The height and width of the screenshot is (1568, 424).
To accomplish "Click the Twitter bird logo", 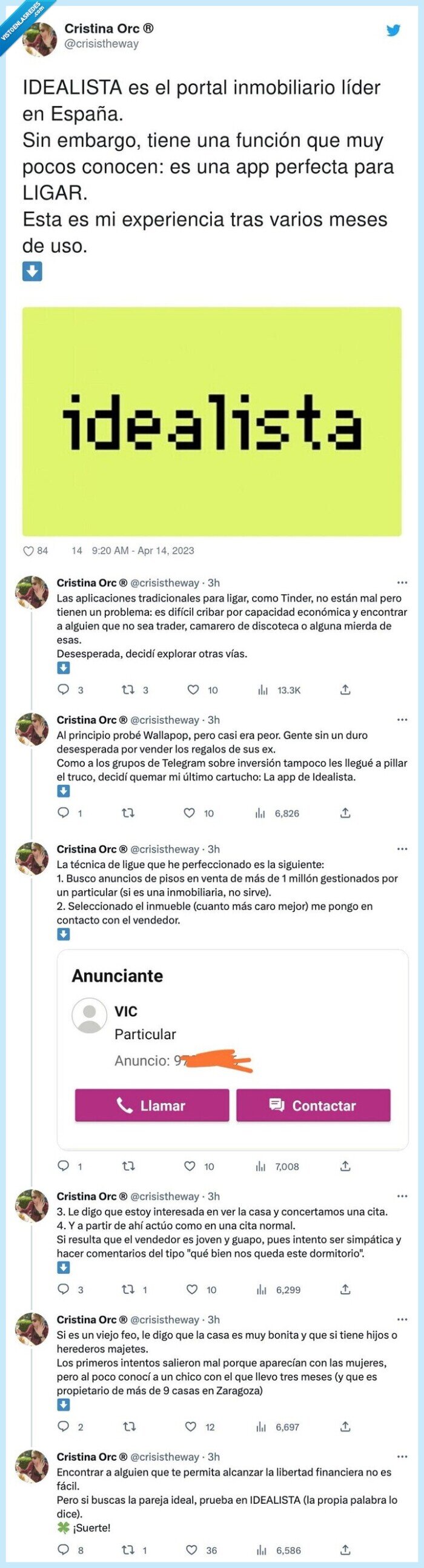I will 394,30.
